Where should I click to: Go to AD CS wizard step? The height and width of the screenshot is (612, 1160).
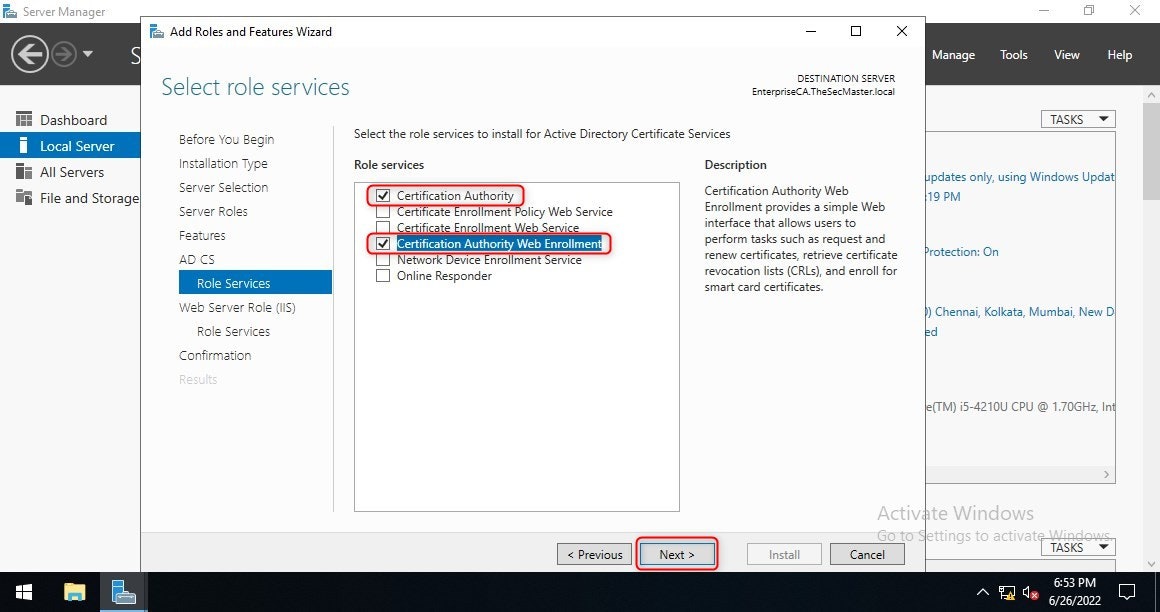pyautogui.click(x=197, y=259)
